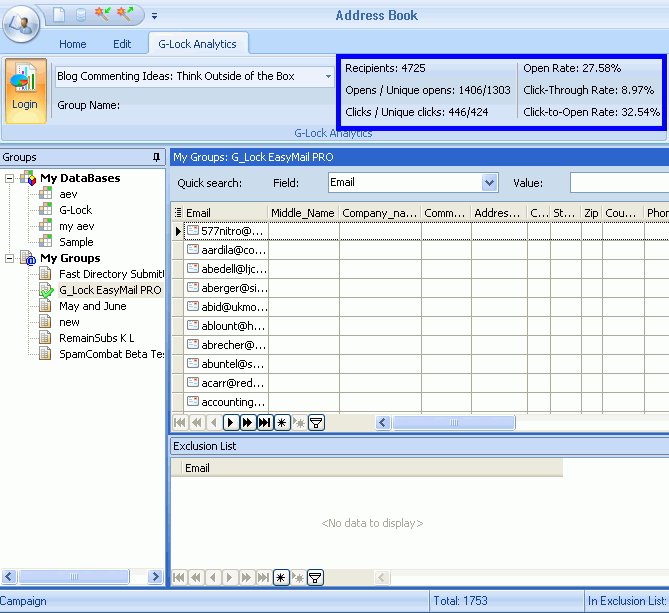
Task: Open the grid column chooser icon
Action: pos(178,212)
